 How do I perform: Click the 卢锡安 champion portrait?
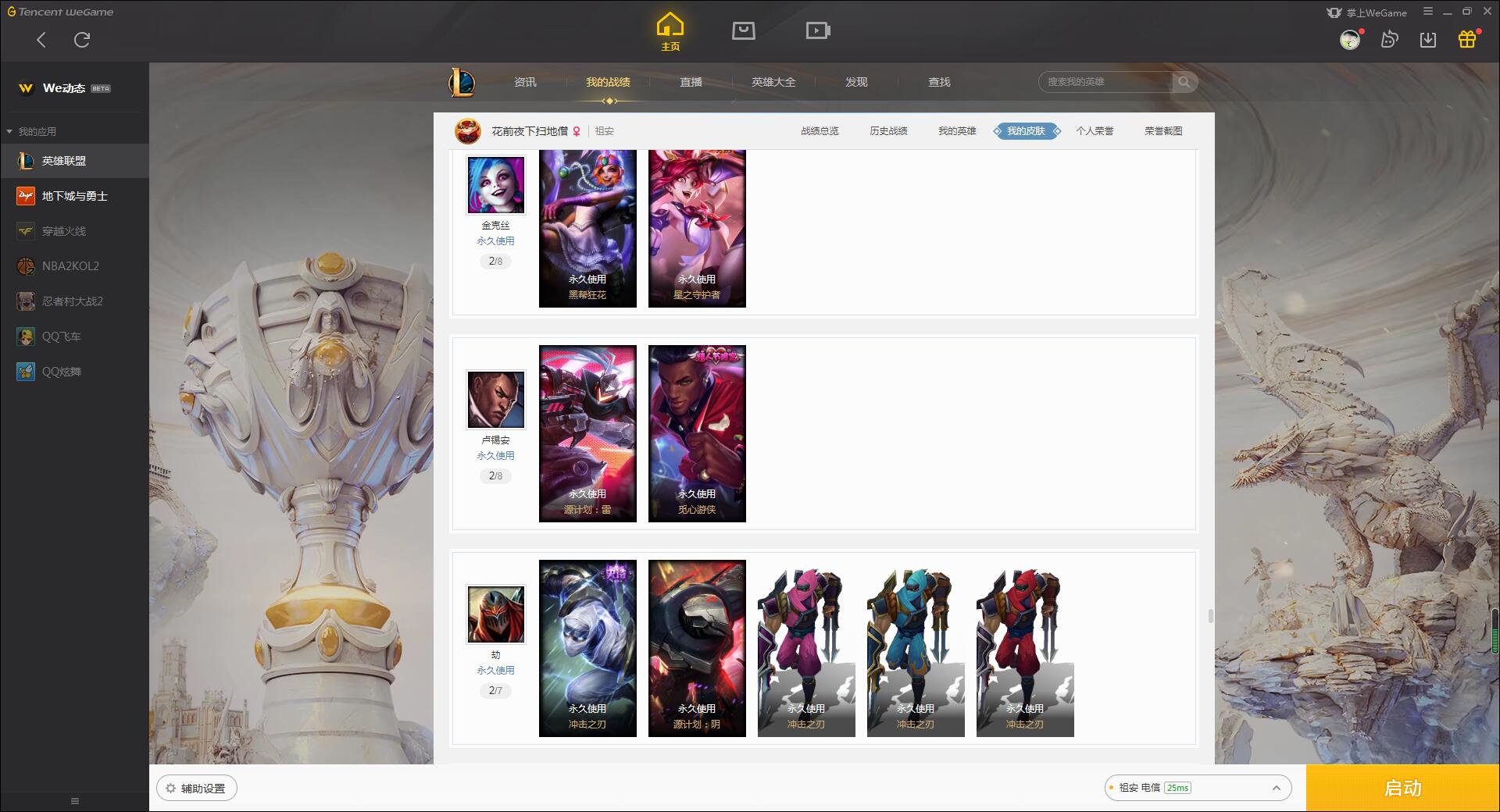[496, 400]
